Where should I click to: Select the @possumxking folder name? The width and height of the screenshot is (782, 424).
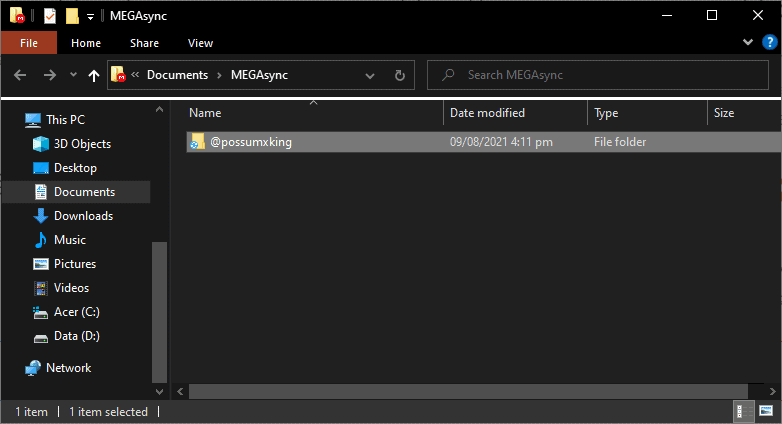(x=251, y=142)
